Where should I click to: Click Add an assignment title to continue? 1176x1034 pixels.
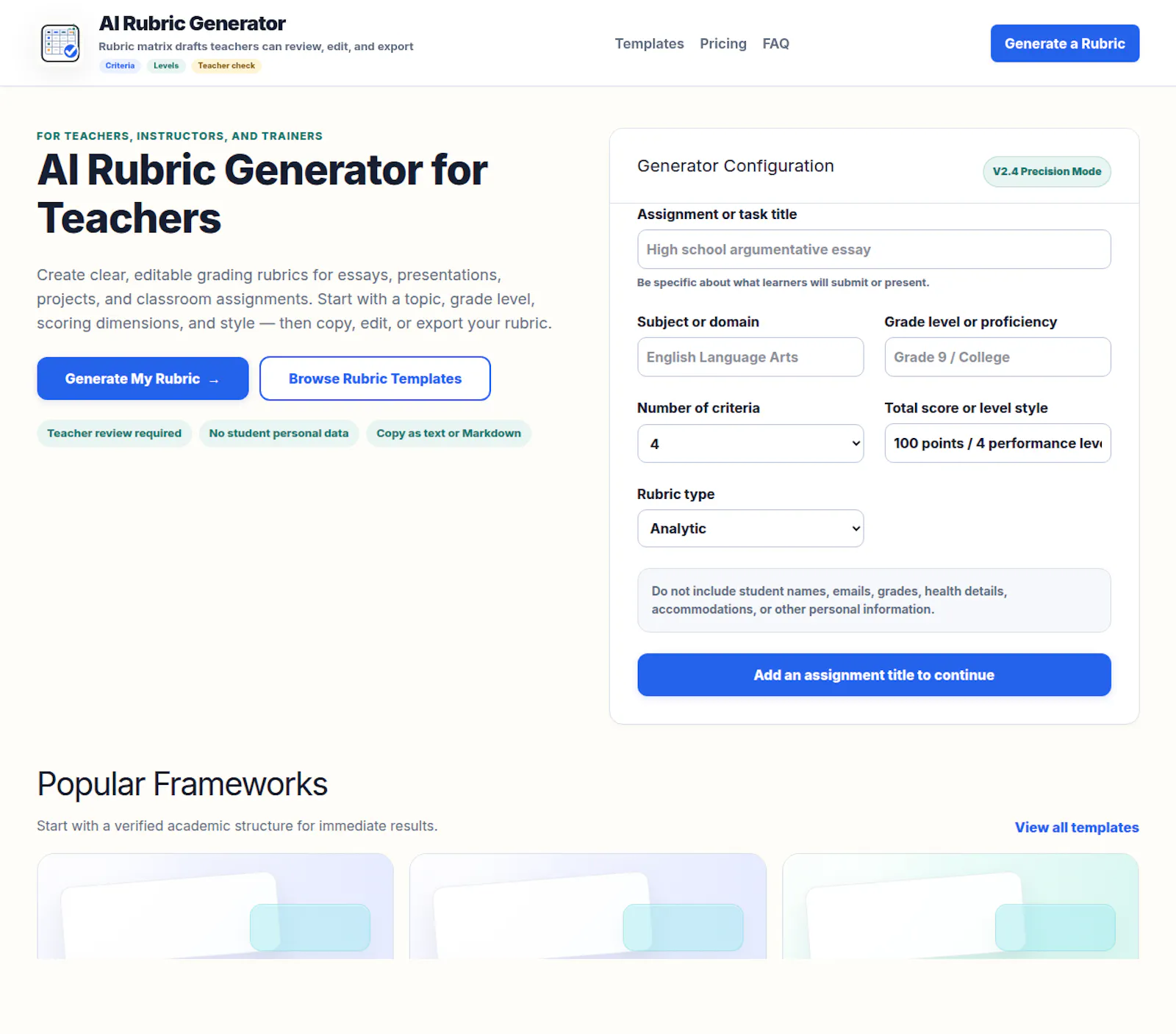coord(874,675)
